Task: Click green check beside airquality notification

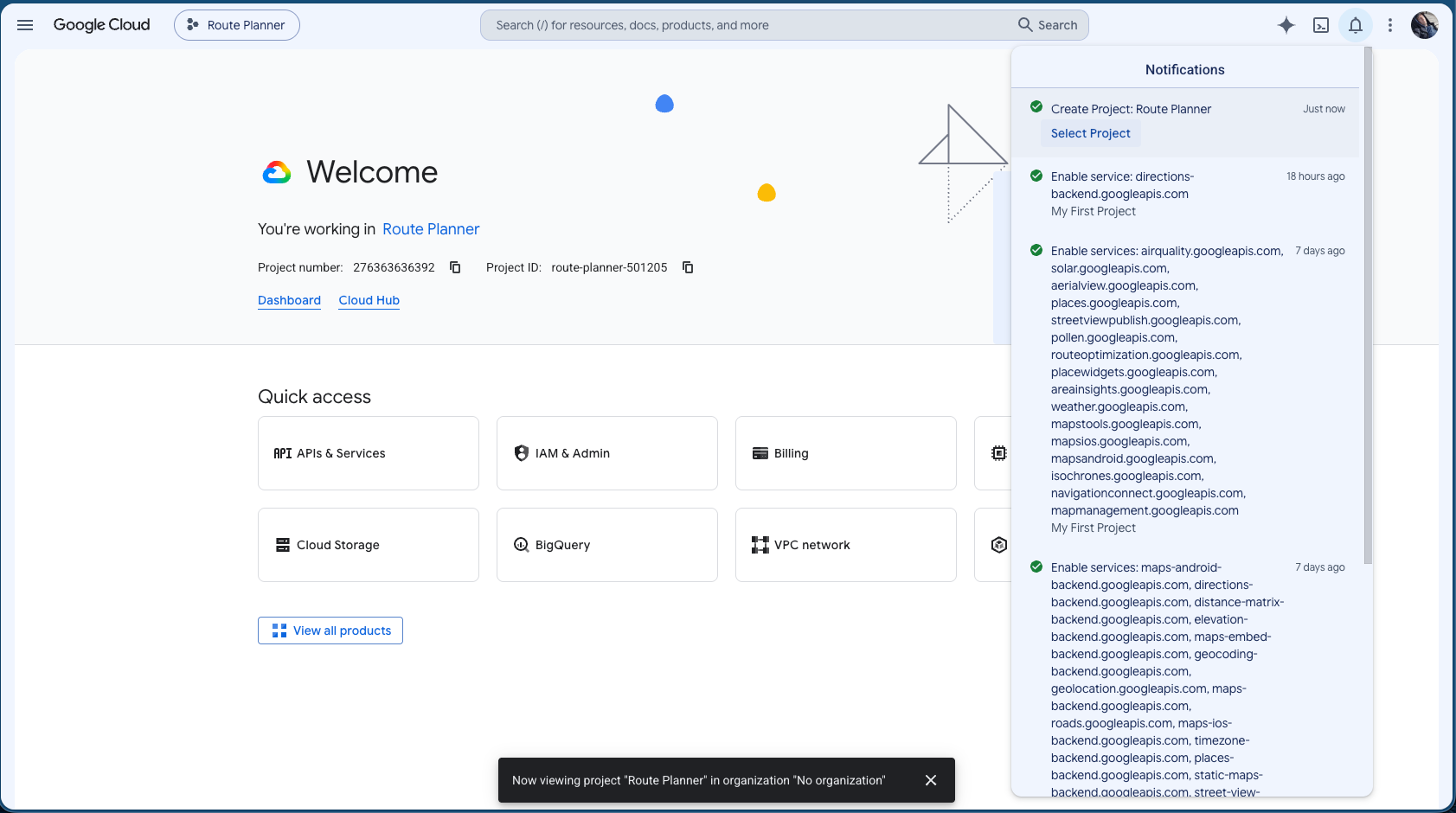Action: pyautogui.click(x=1036, y=250)
